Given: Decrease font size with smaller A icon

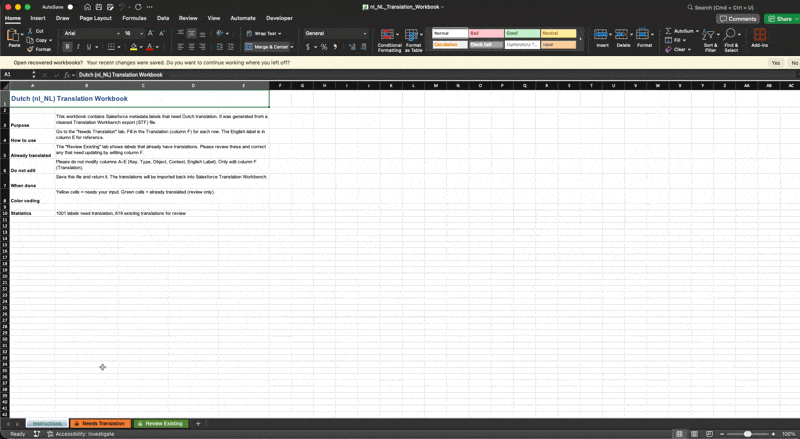Looking at the screenshot, I should point(162,33).
